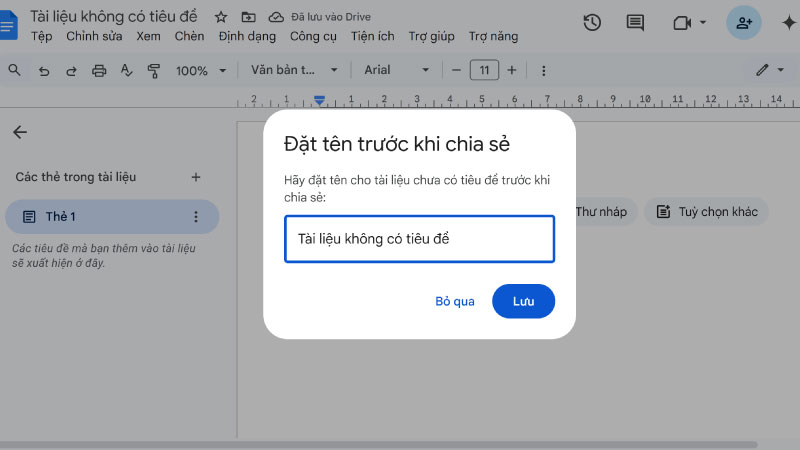Click the version history clock icon
The height and width of the screenshot is (450, 800).
click(x=592, y=22)
